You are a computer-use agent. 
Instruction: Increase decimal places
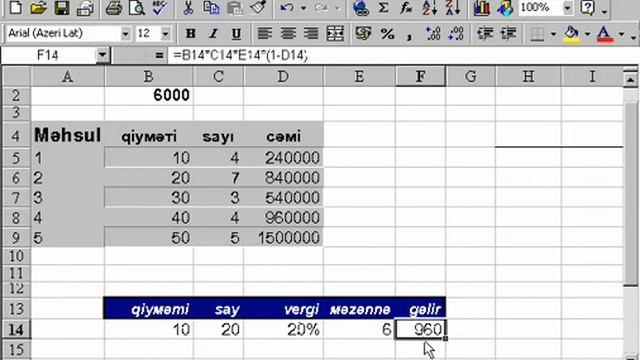[433, 33]
